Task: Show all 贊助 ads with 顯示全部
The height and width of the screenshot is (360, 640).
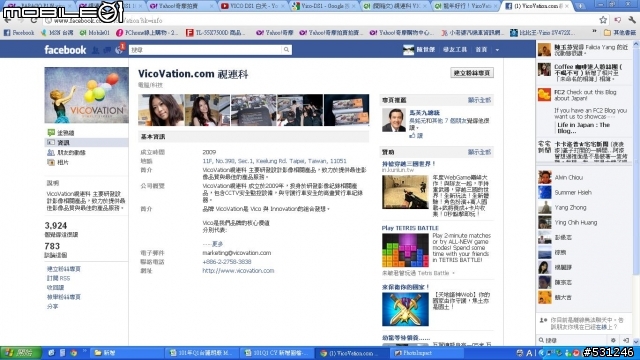Action: pos(479,152)
